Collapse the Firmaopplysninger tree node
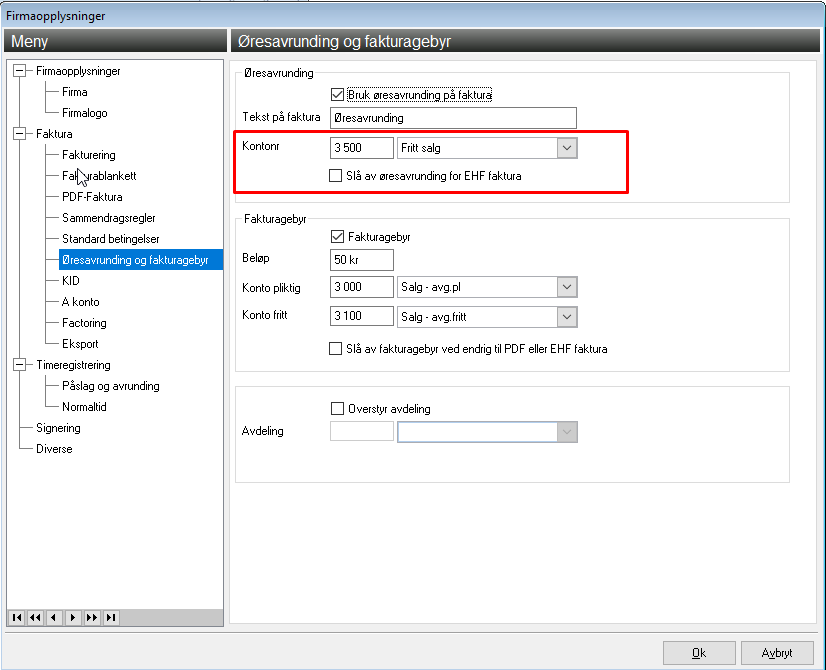 click(19, 71)
